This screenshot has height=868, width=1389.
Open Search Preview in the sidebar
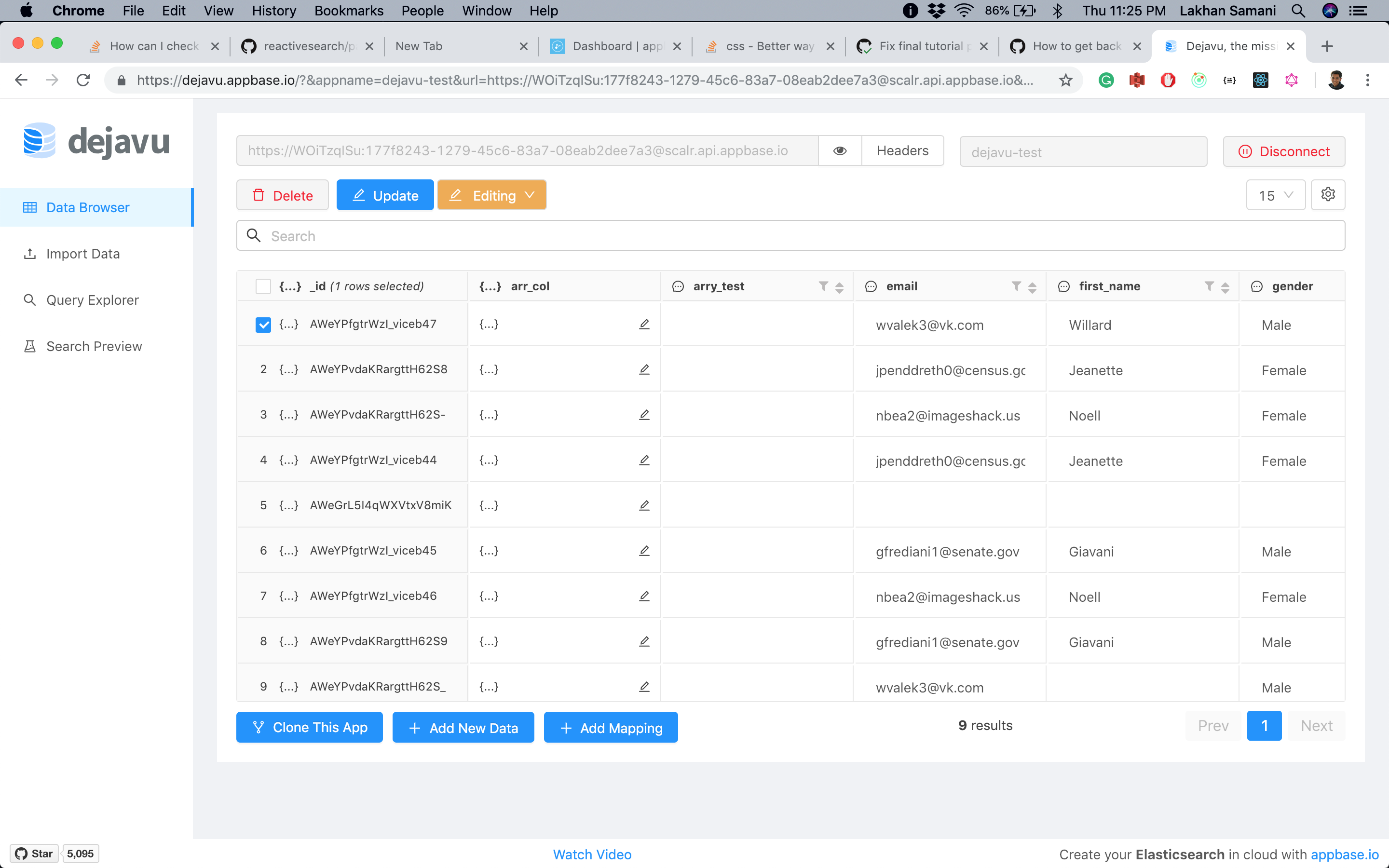94,346
